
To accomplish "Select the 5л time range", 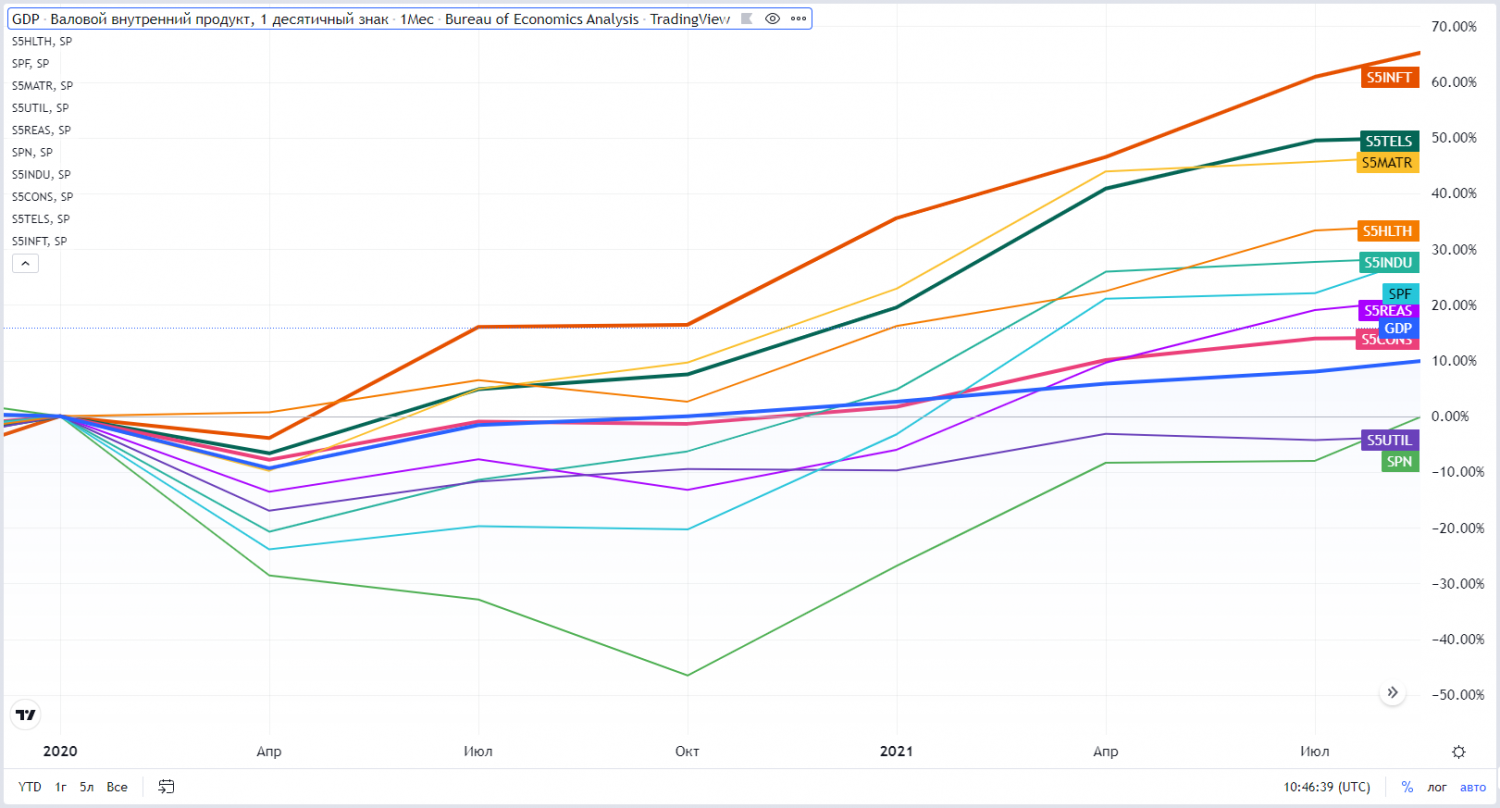I will tap(88, 787).
